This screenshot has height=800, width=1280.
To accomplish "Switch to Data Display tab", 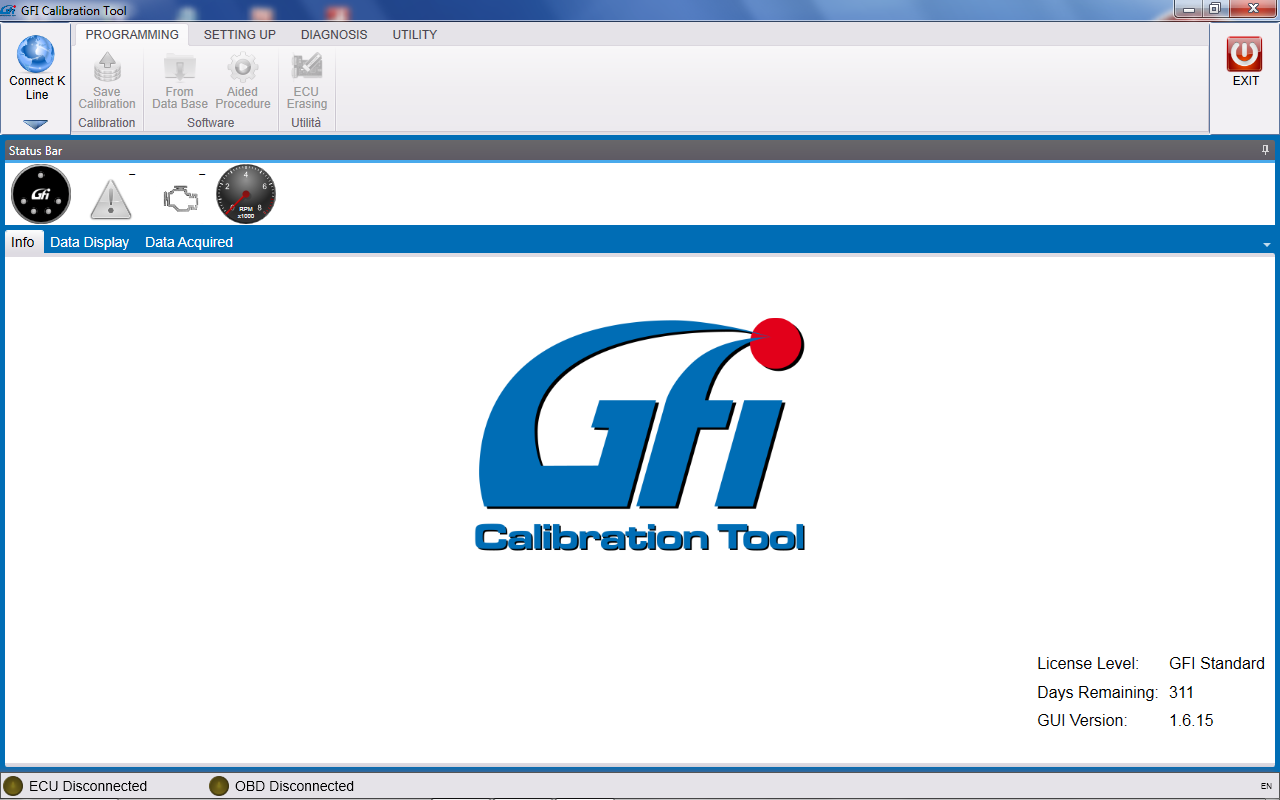I will coord(90,242).
